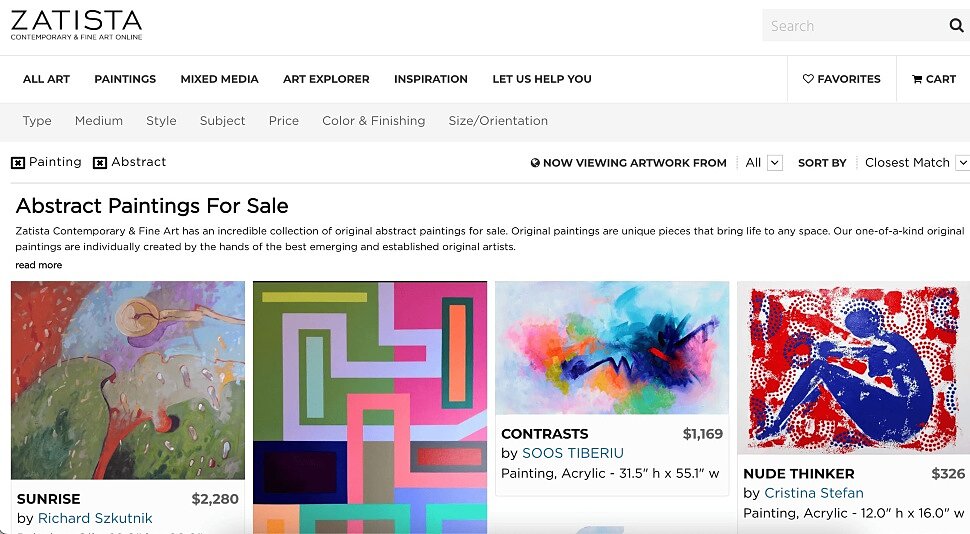Click the globe icon beside Now Viewing Artwork

coord(535,163)
